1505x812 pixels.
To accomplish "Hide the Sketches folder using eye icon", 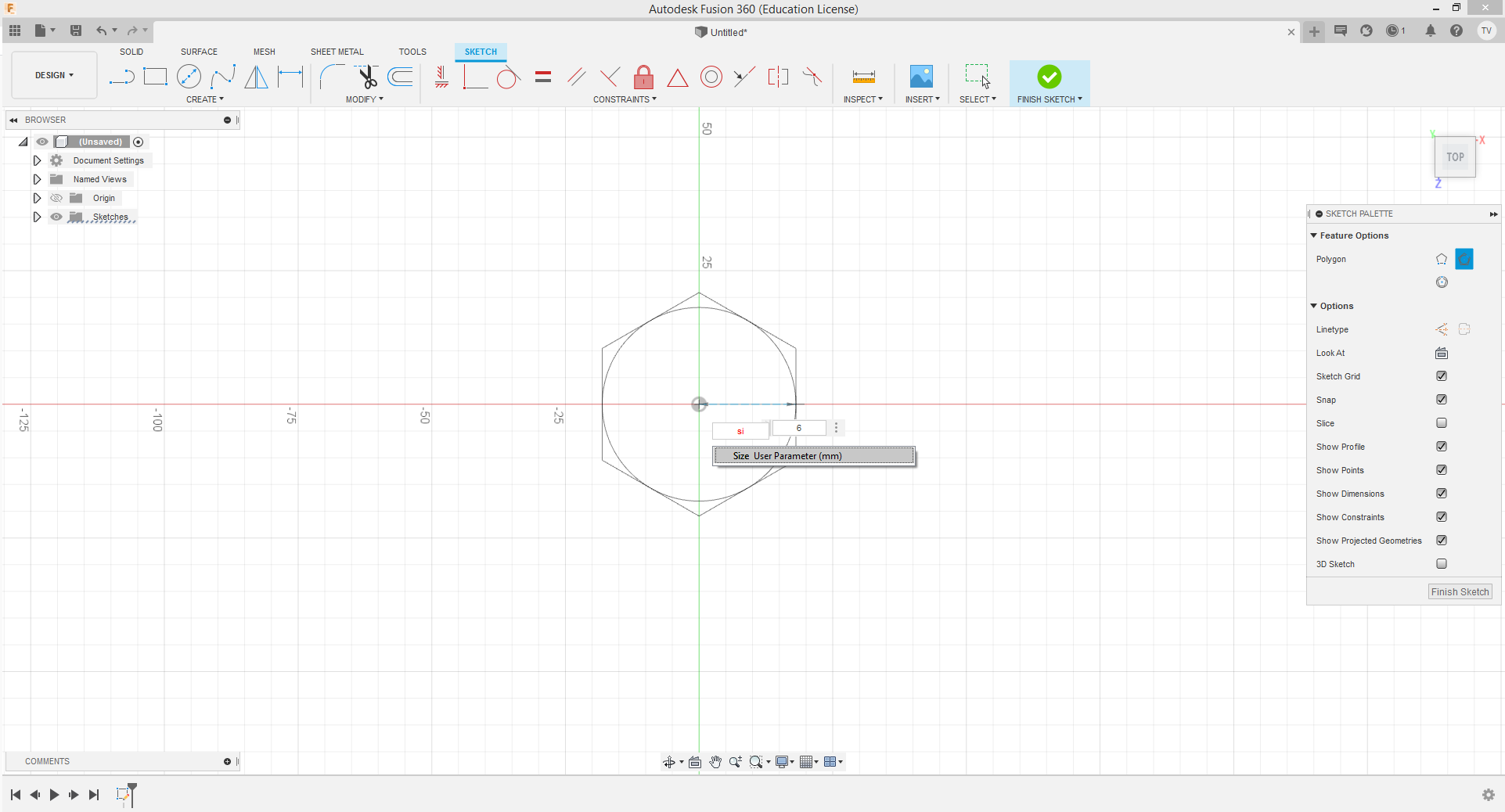I will (x=56, y=217).
